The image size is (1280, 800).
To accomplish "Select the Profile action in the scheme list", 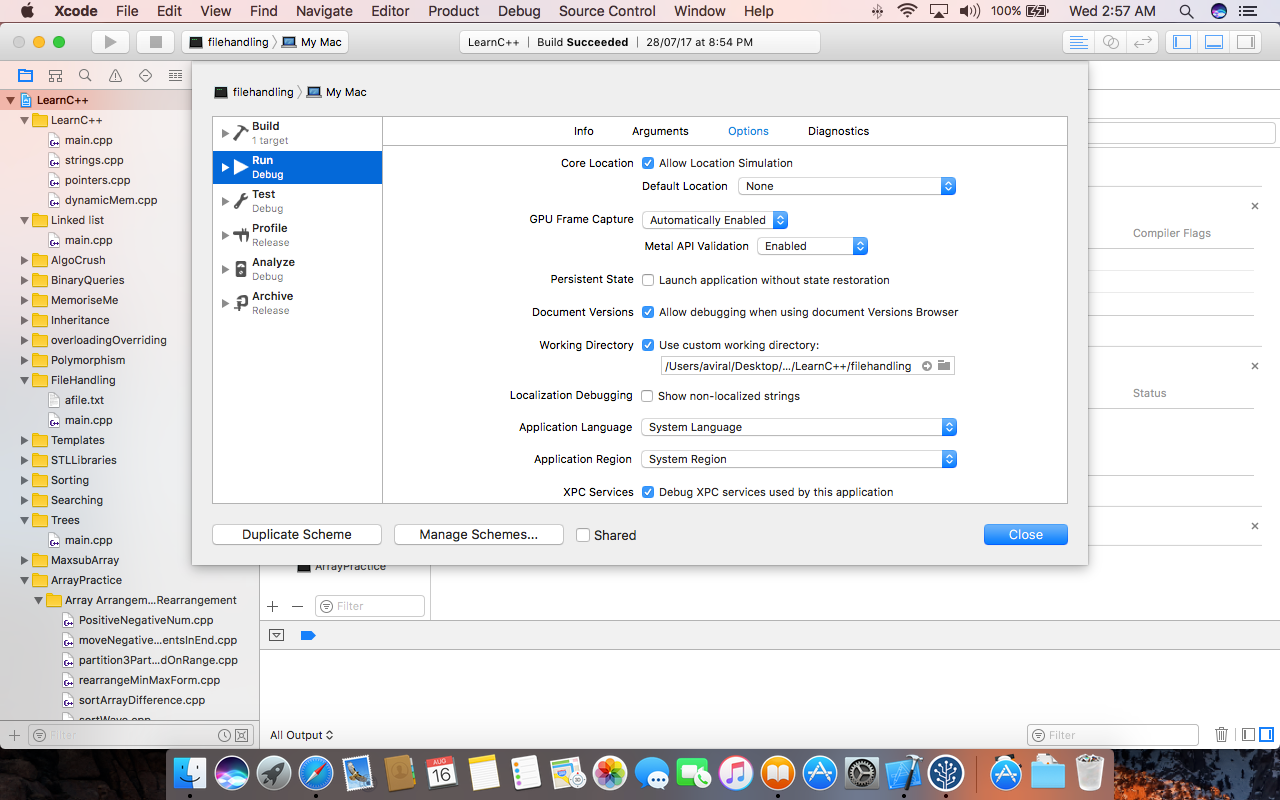I will pyautogui.click(x=297, y=235).
